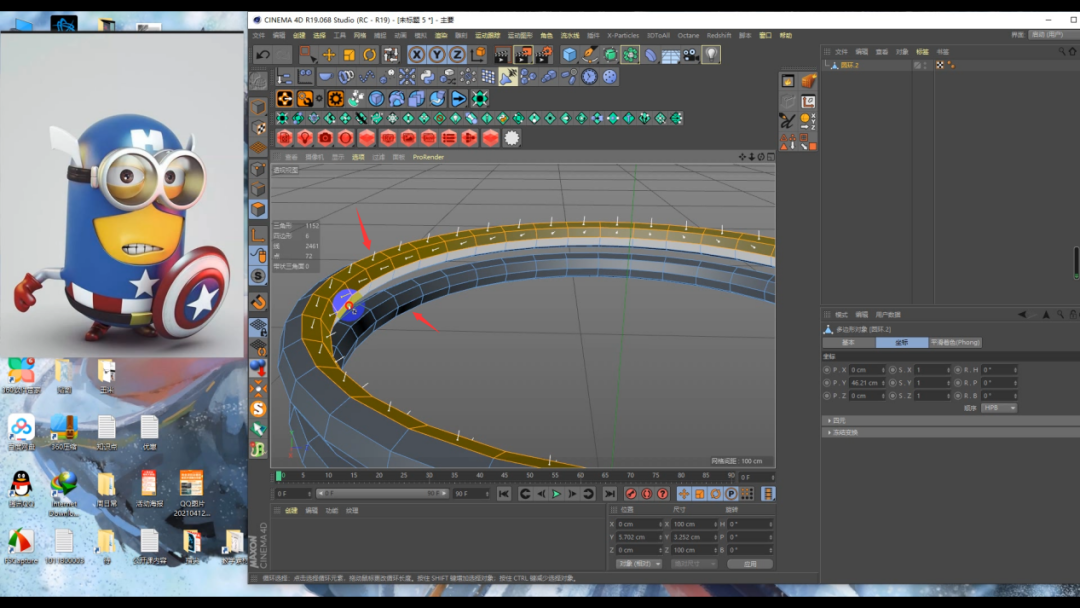Toggle S.X keyframe circle
The width and height of the screenshot is (1080, 608).
(893, 370)
